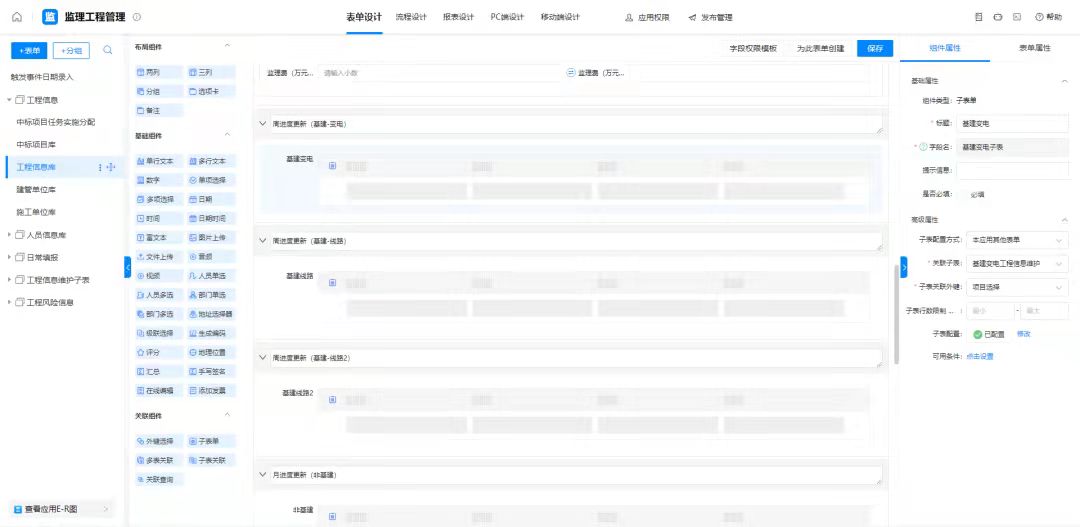The width and height of the screenshot is (1080, 527).
Task: Add a 三列 three-column layout component
Action: (211, 72)
